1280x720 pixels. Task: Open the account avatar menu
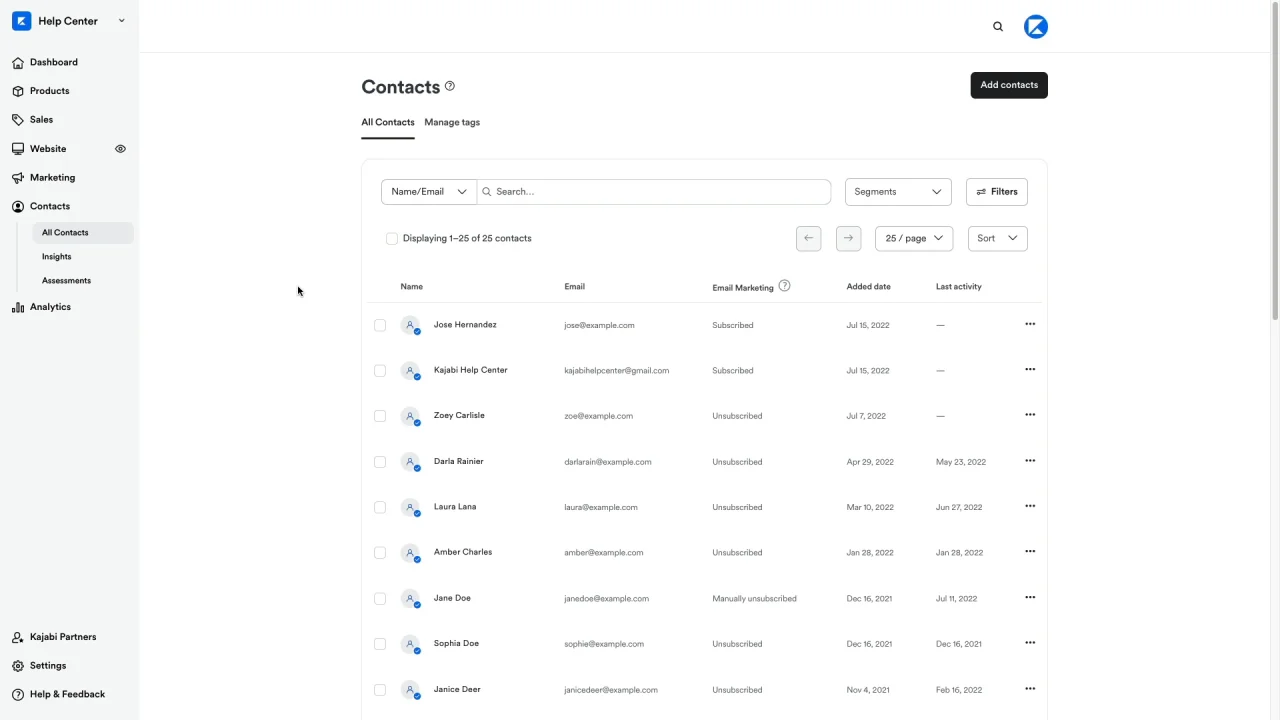click(x=1036, y=27)
